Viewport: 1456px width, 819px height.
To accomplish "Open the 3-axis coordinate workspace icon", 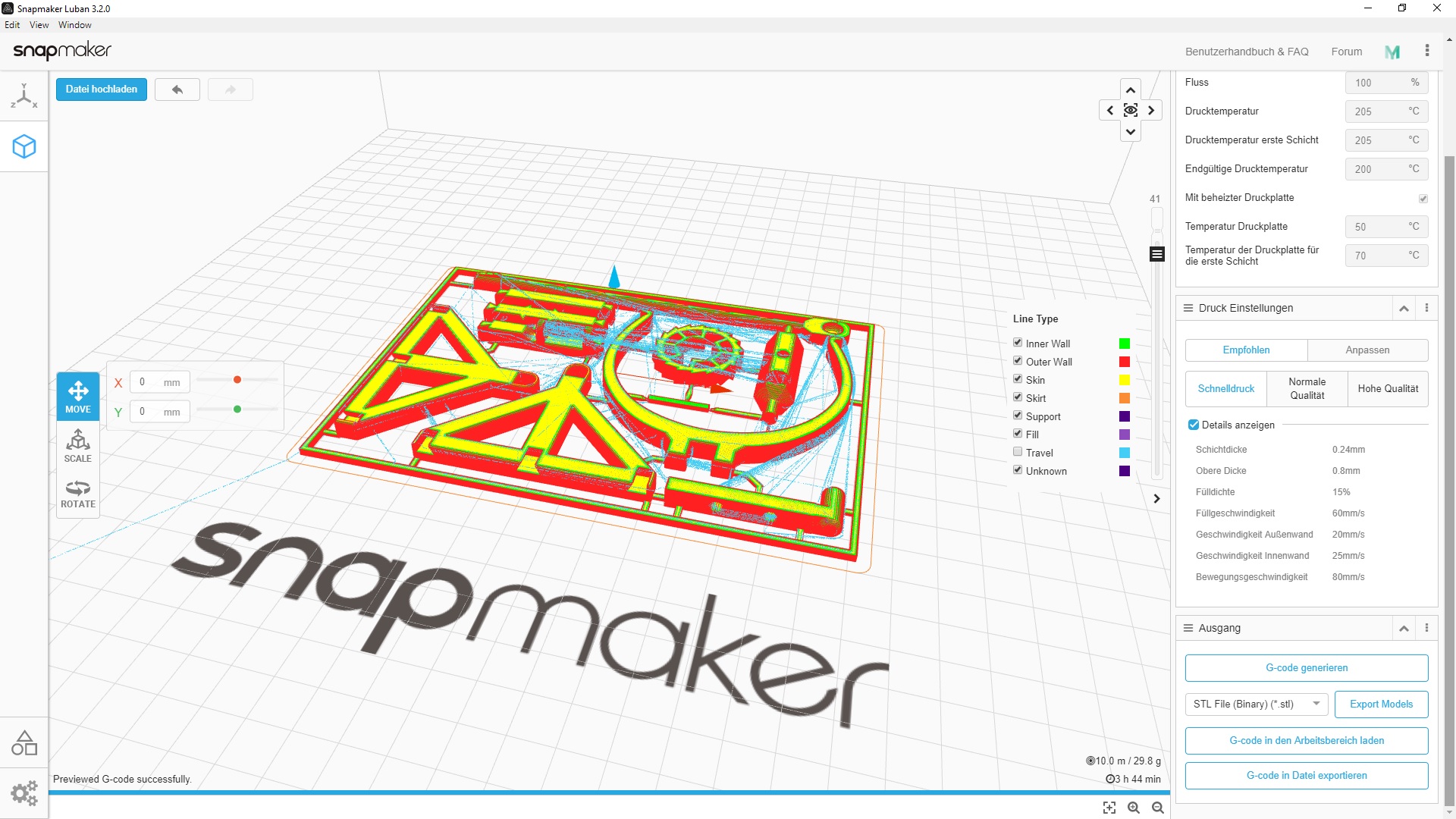I will click(x=24, y=96).
